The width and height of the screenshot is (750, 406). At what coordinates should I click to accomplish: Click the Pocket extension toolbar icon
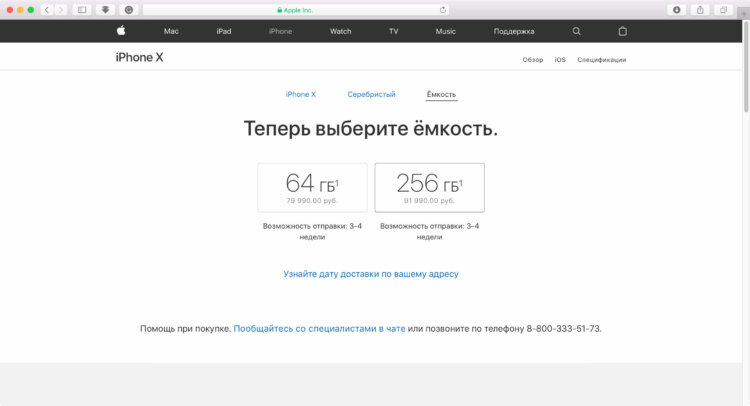click(105, 10)
